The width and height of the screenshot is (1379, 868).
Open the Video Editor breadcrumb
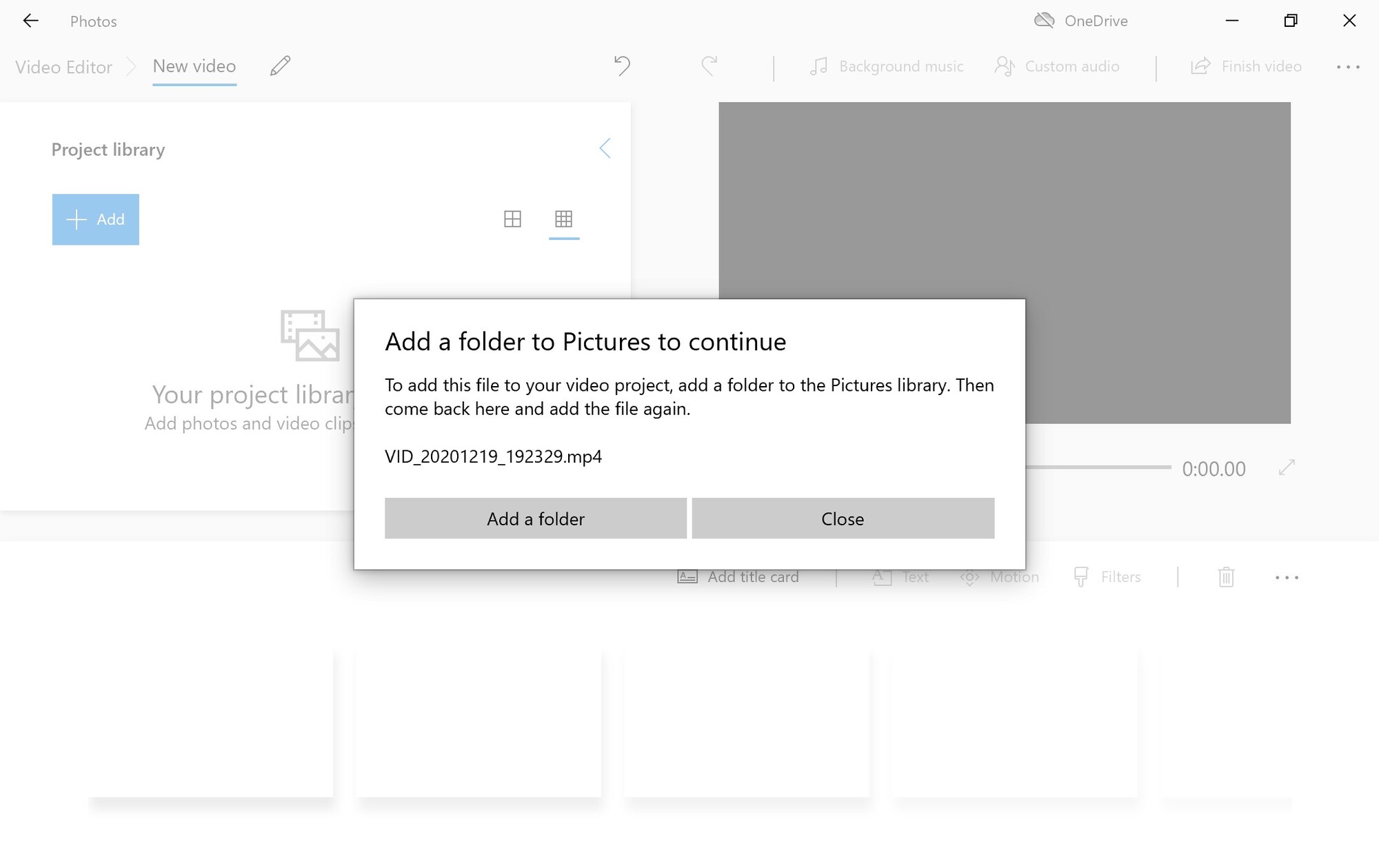(x=63, y=67)
